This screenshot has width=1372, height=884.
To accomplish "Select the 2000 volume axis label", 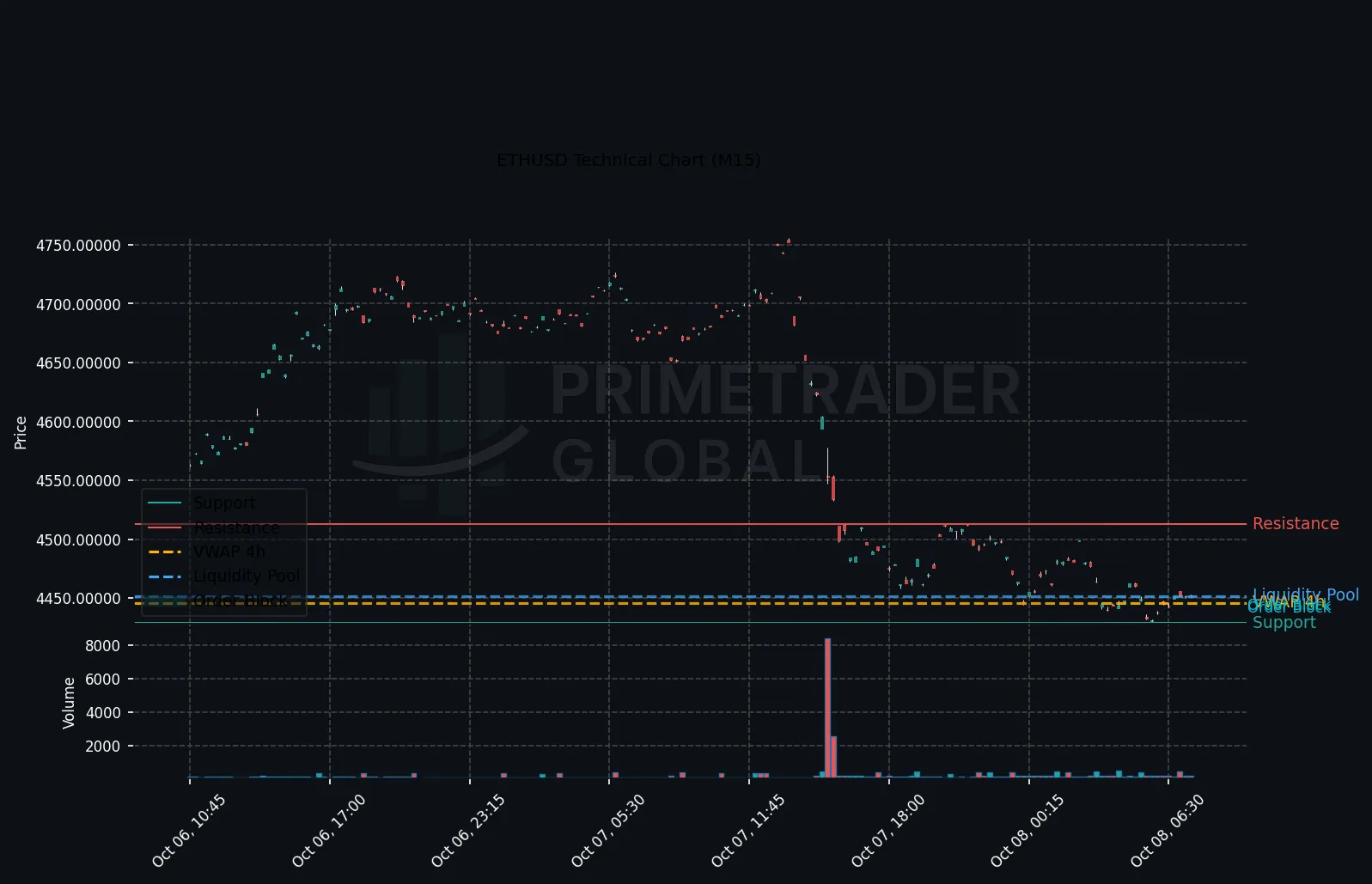I will [103, 747].
